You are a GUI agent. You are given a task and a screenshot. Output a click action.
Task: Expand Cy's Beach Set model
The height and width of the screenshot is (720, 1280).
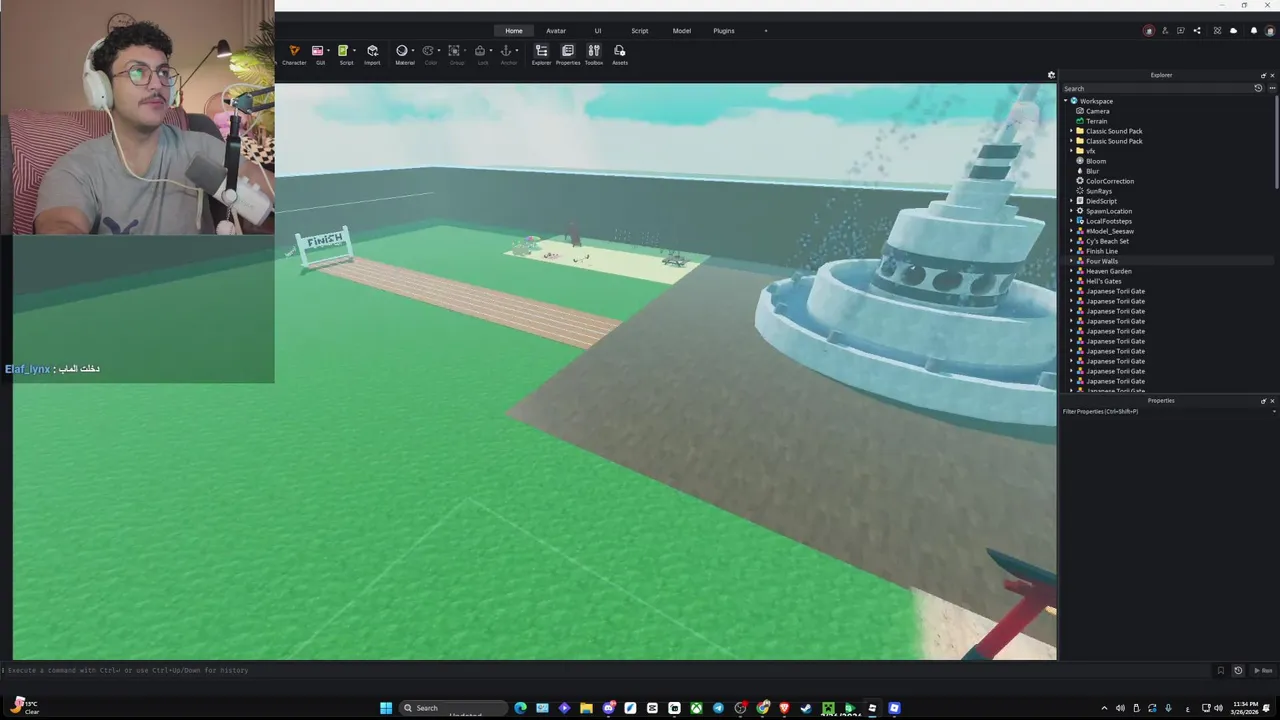point(1072,241)
